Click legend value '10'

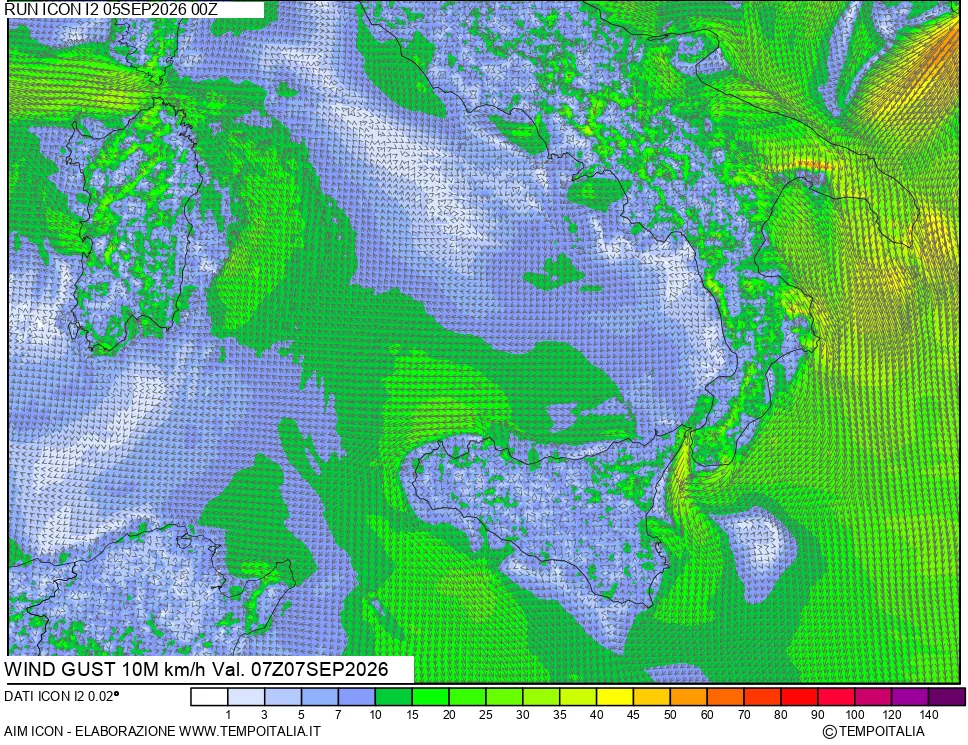(375, 715)
